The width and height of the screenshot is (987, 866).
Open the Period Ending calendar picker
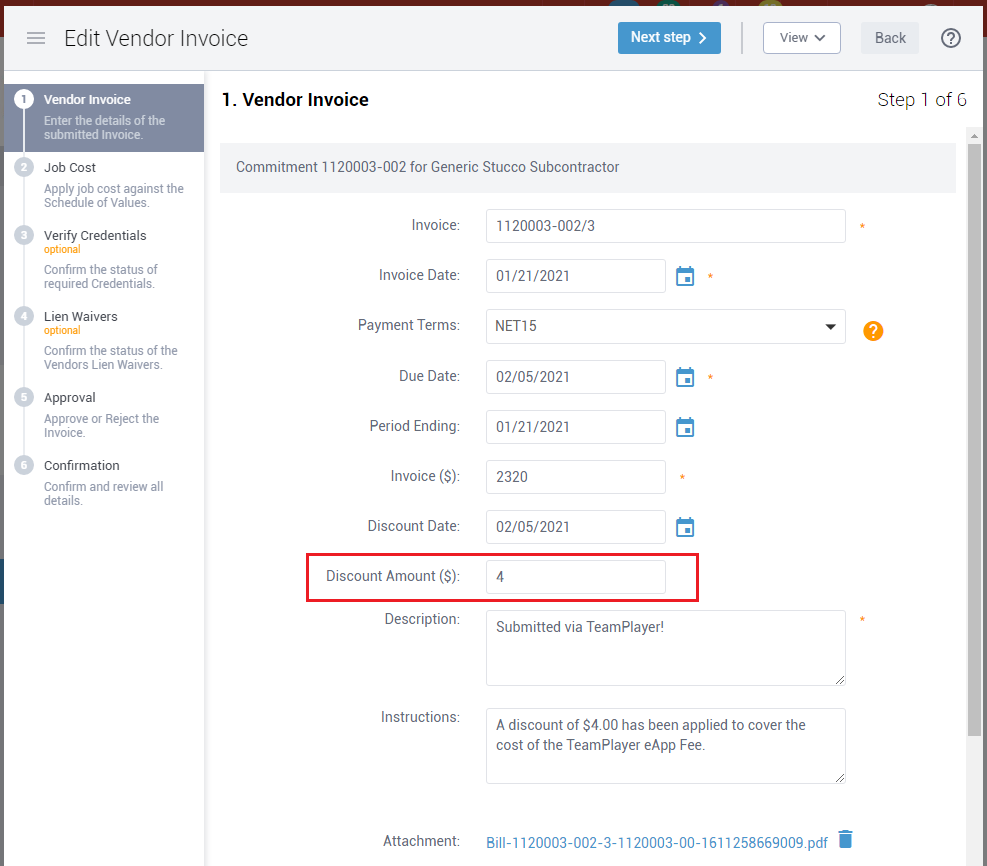coord(685,427)
